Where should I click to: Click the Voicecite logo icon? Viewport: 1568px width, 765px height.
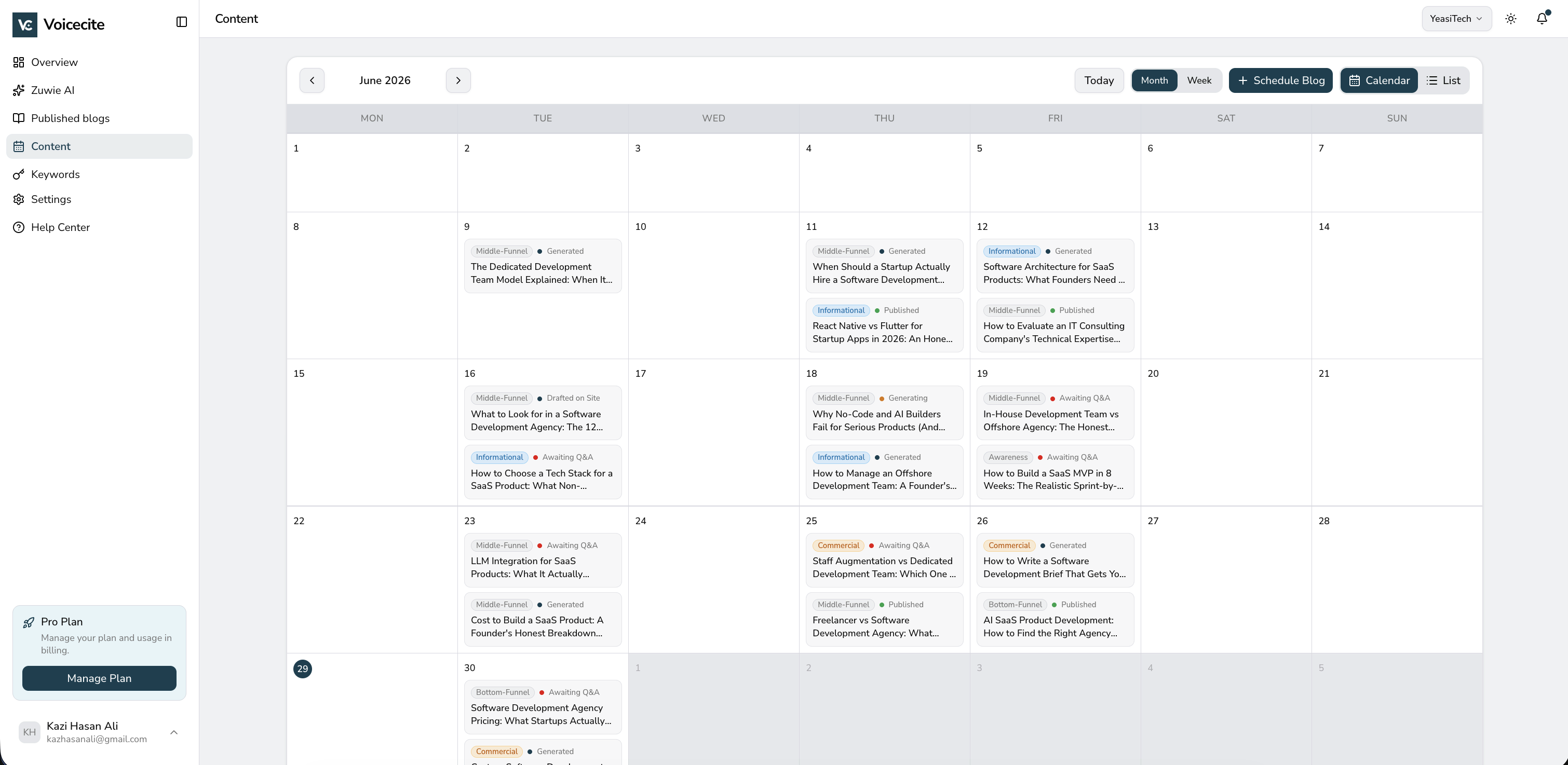(24, 24)
